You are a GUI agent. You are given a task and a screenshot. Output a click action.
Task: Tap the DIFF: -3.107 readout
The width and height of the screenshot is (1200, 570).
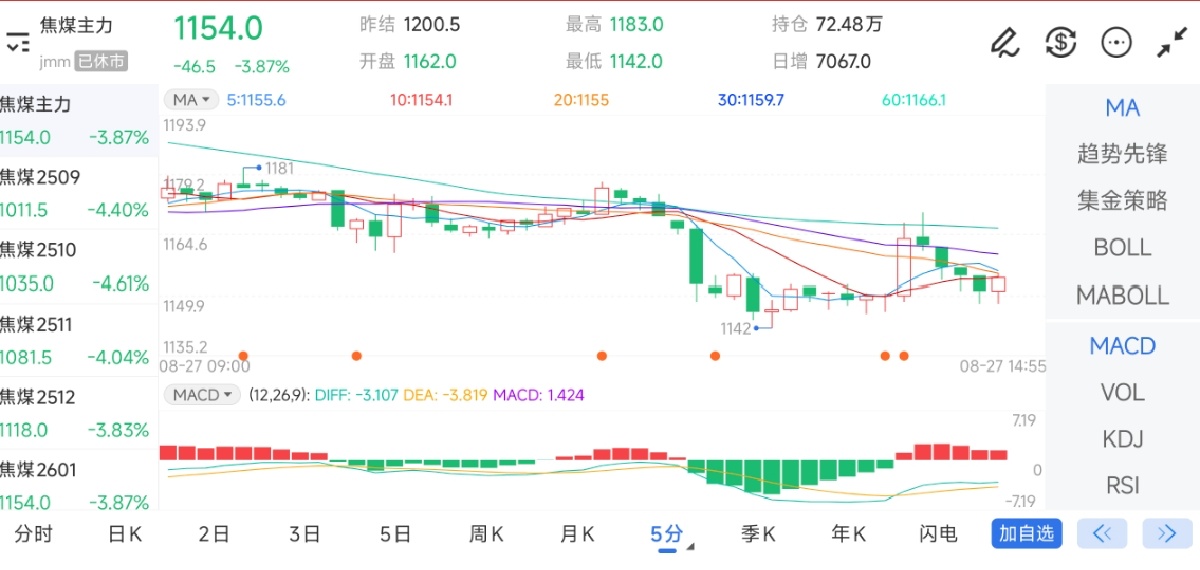click(356, 395)
